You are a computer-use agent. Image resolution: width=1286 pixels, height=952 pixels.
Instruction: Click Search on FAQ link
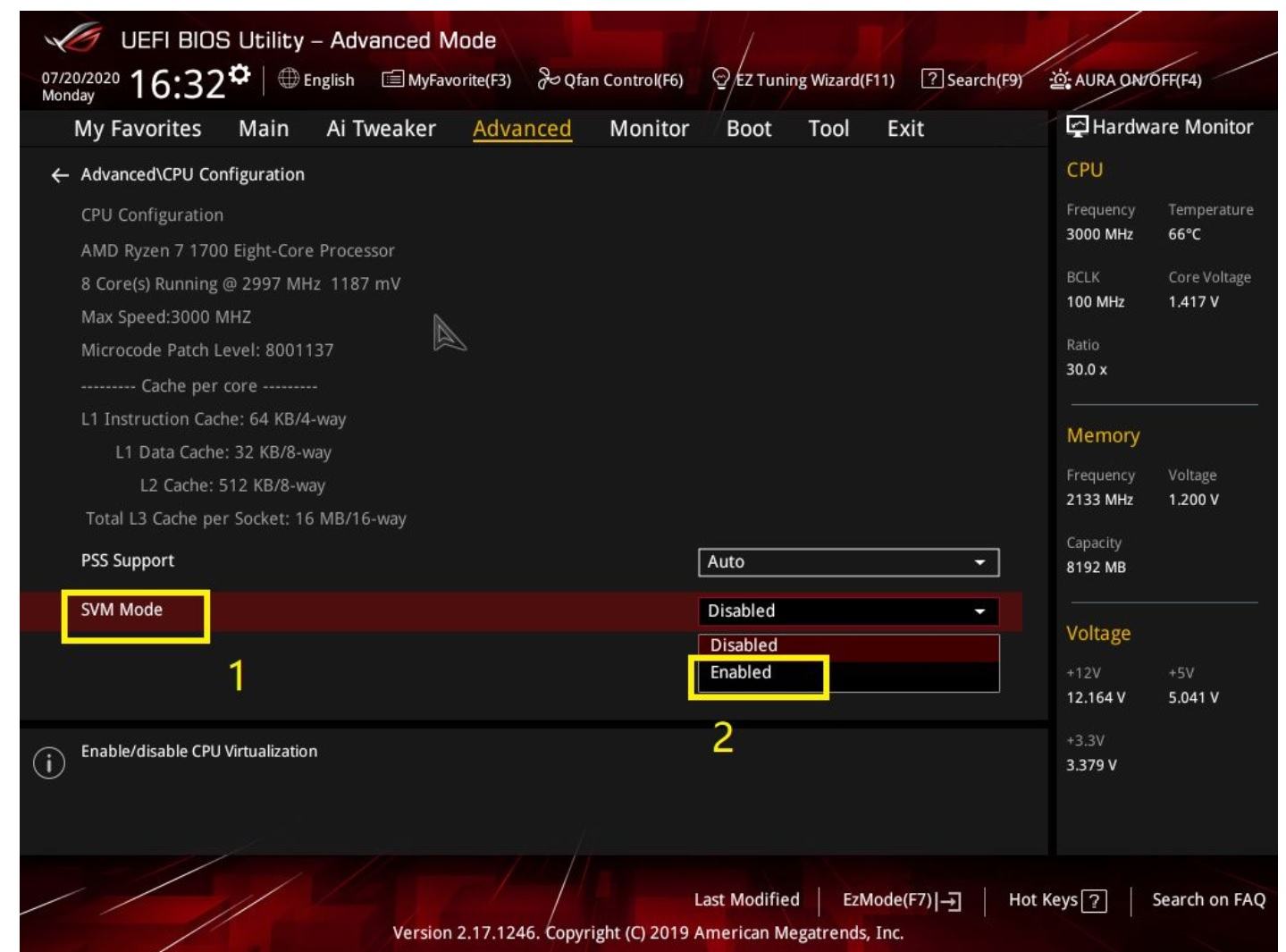coord(1208,900)
